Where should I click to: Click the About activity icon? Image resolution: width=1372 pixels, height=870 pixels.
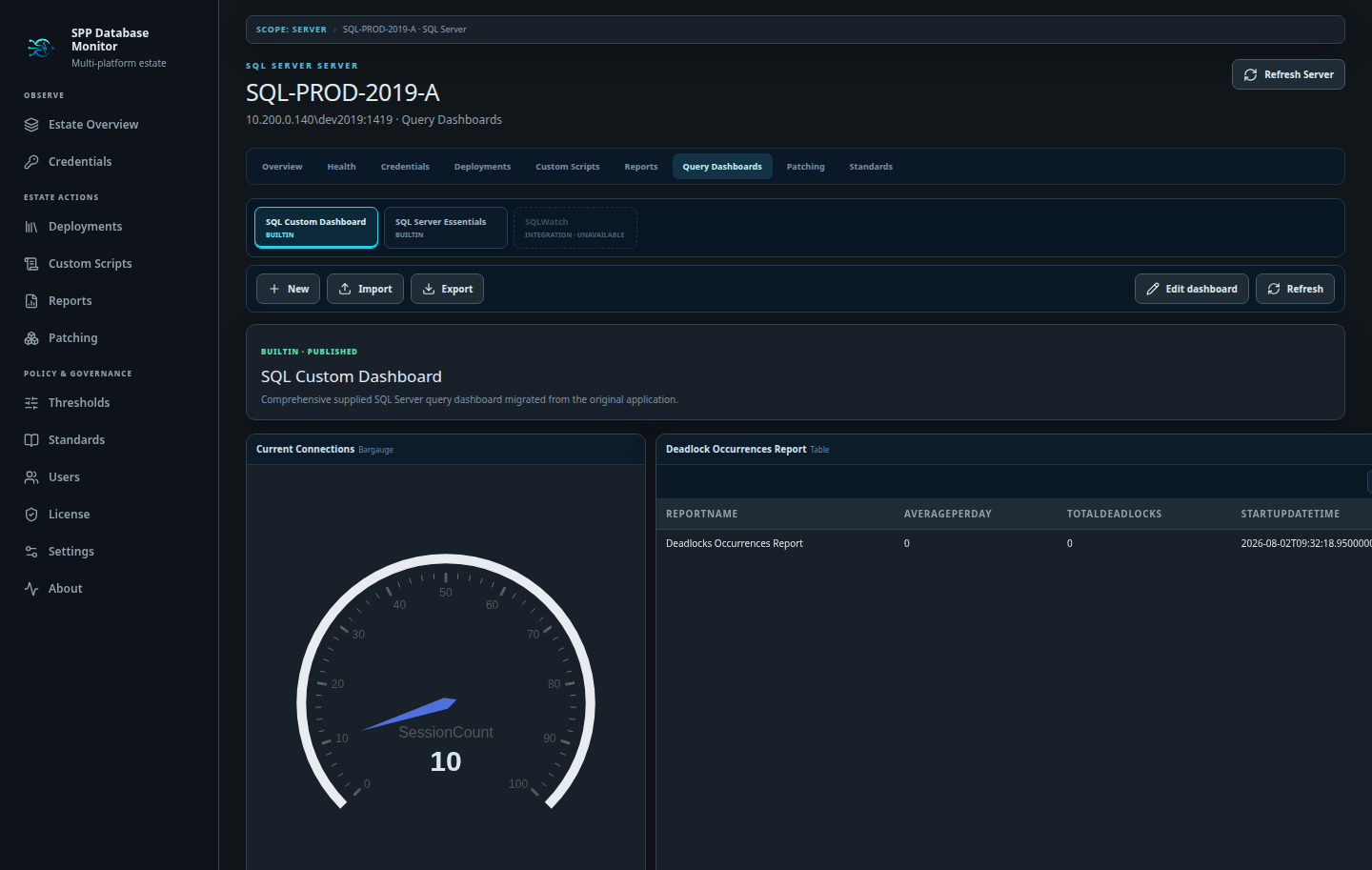tap(31, 589)
